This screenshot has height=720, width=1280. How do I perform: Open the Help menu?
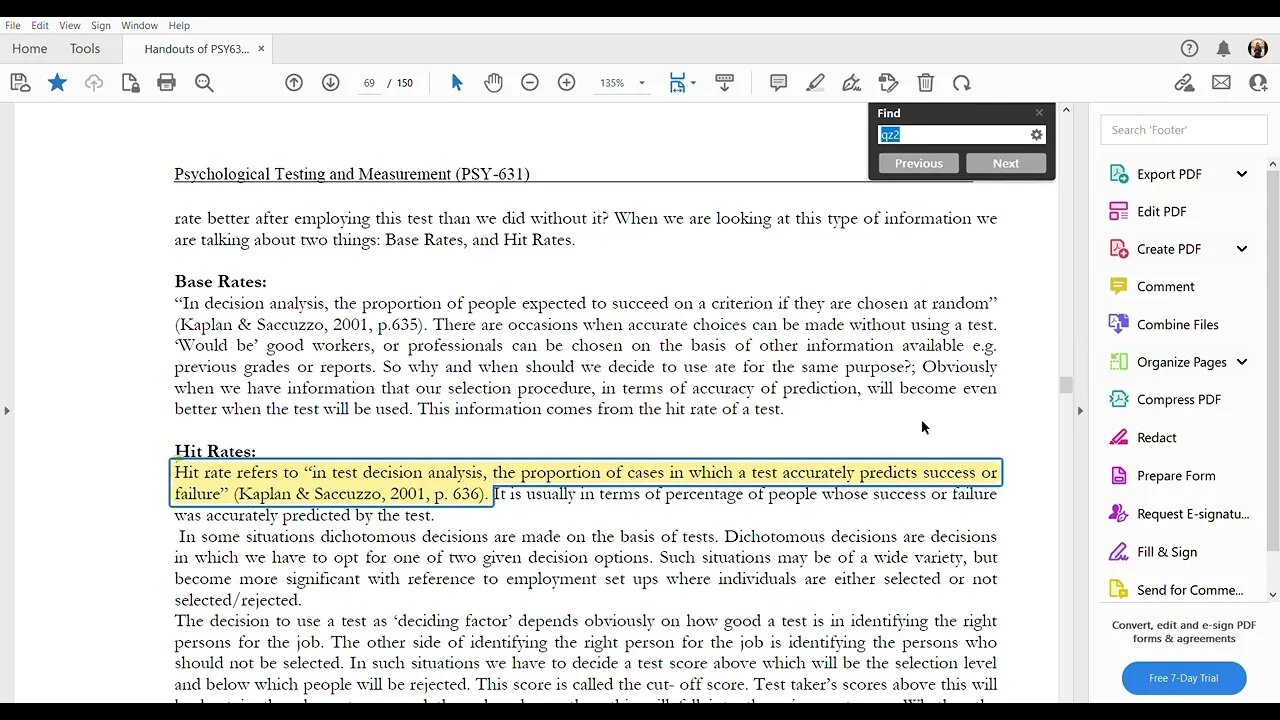tap(179, 25)
